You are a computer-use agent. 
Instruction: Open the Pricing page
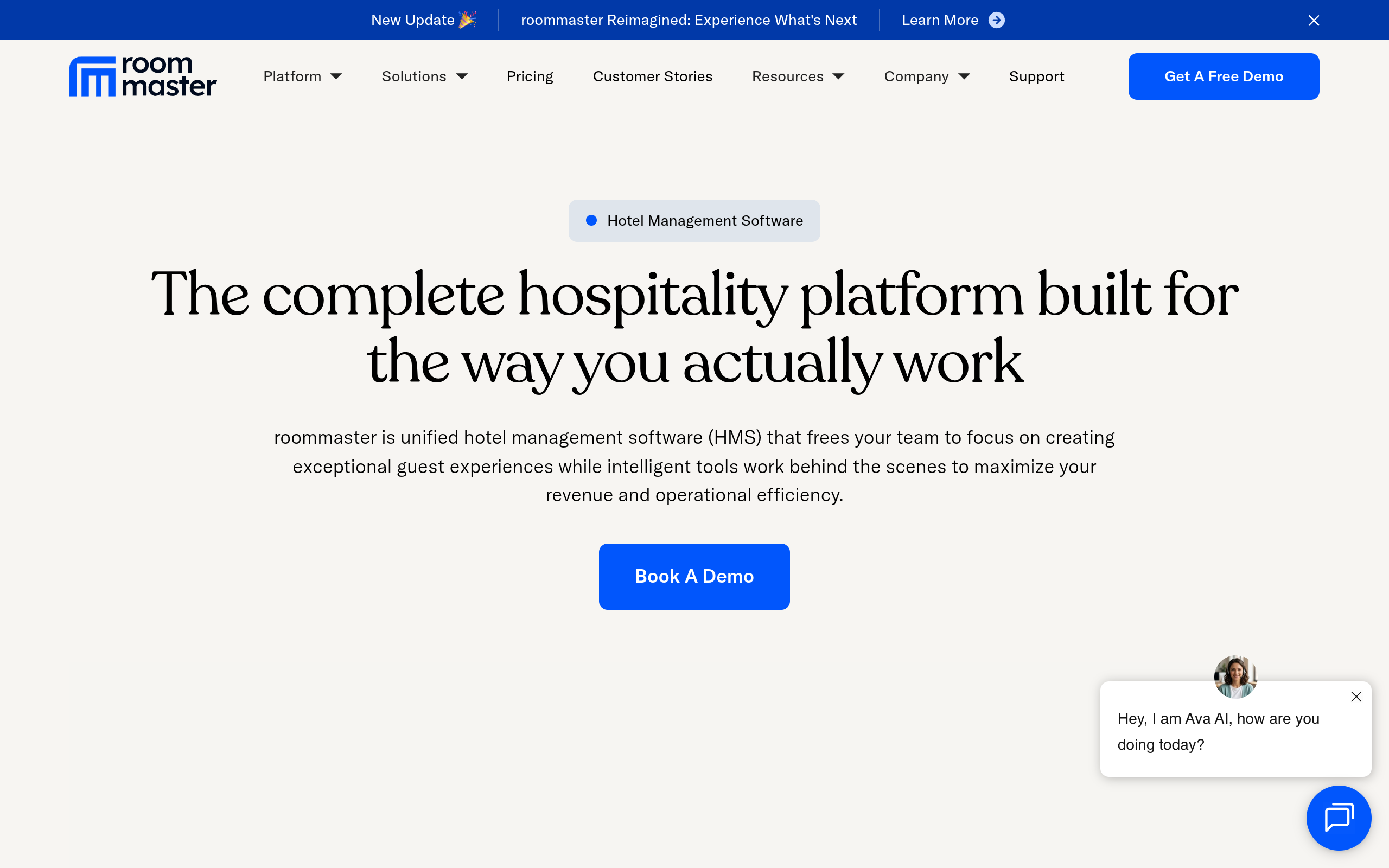pyautogui.click(x=530, y=76)
